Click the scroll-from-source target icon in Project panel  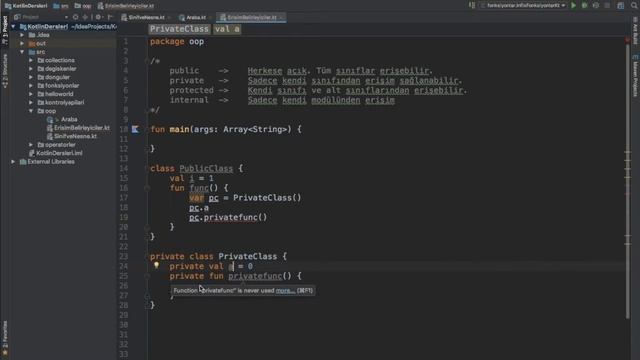[x=76, y=17]
